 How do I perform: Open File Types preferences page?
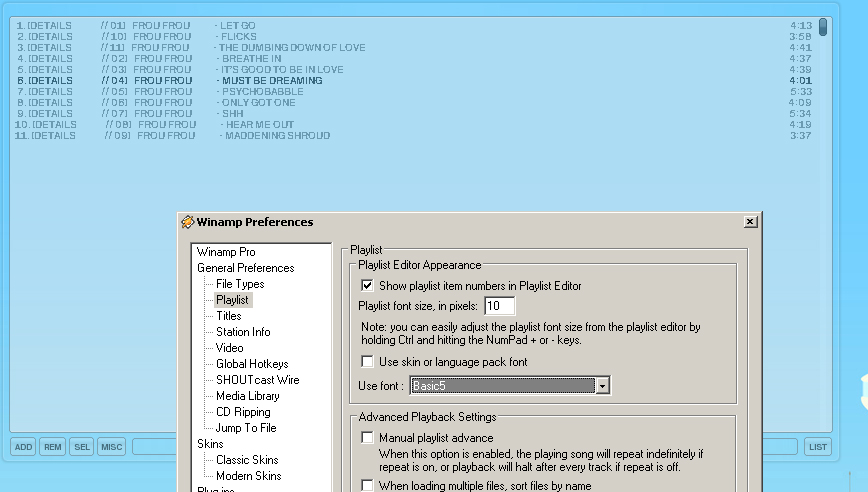240,284
